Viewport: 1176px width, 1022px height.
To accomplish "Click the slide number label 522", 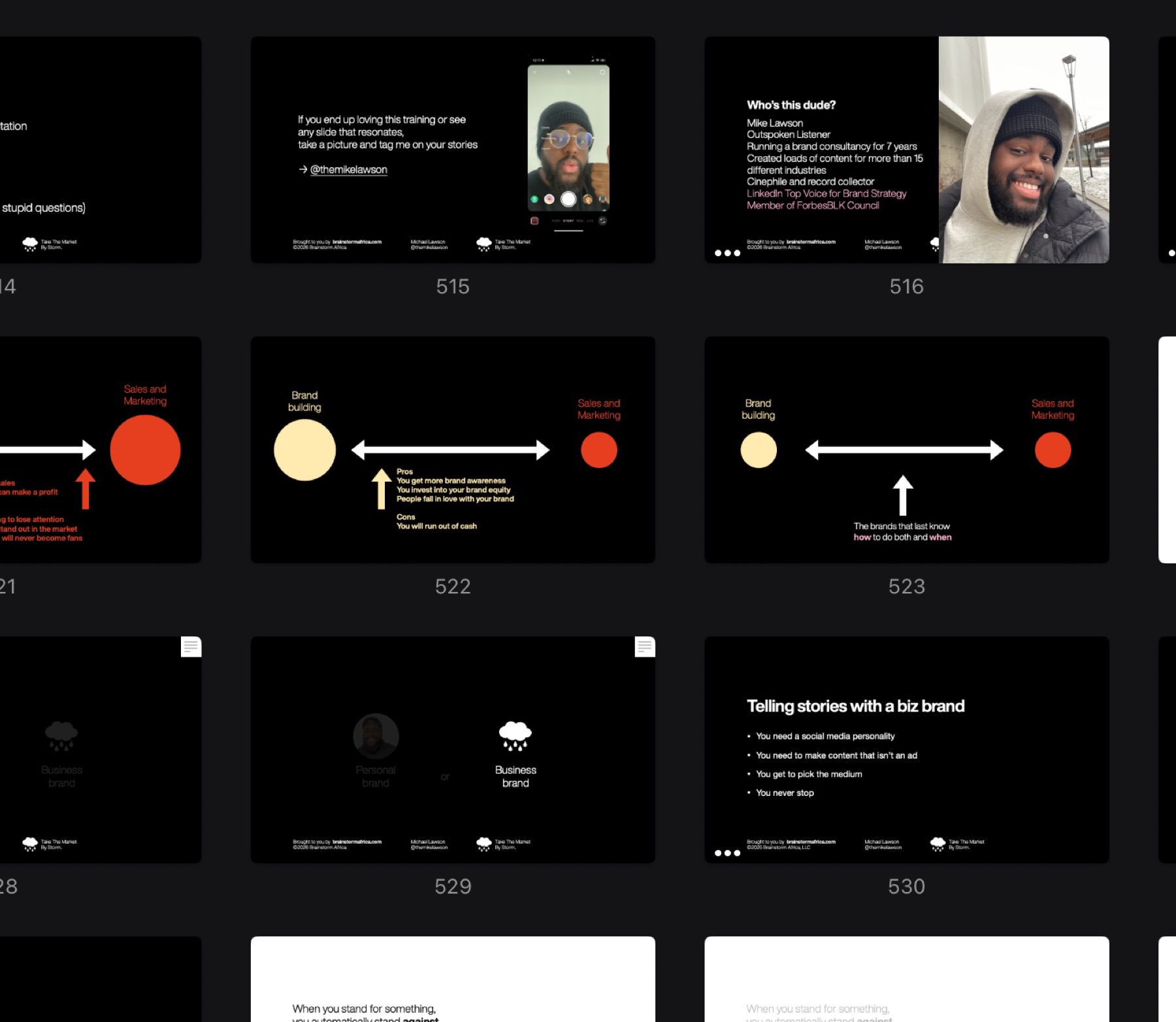I will point(453,586).
